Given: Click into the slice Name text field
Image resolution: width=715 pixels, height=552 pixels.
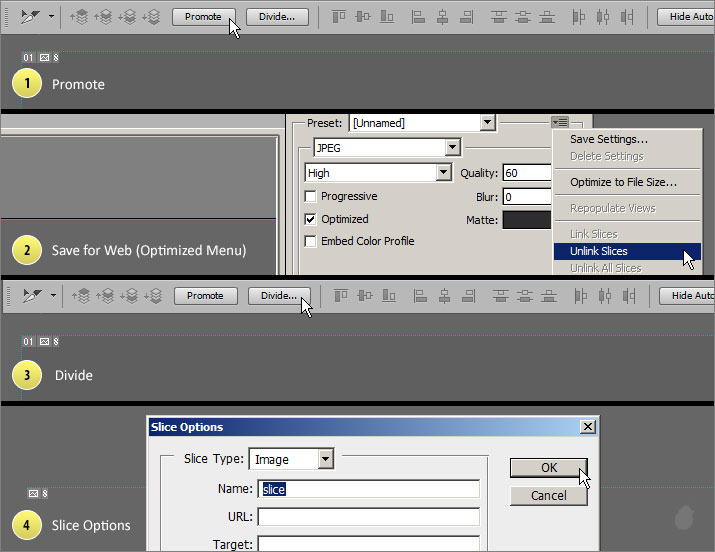Looking at the screenshot, I should click(x=368, y=489).
